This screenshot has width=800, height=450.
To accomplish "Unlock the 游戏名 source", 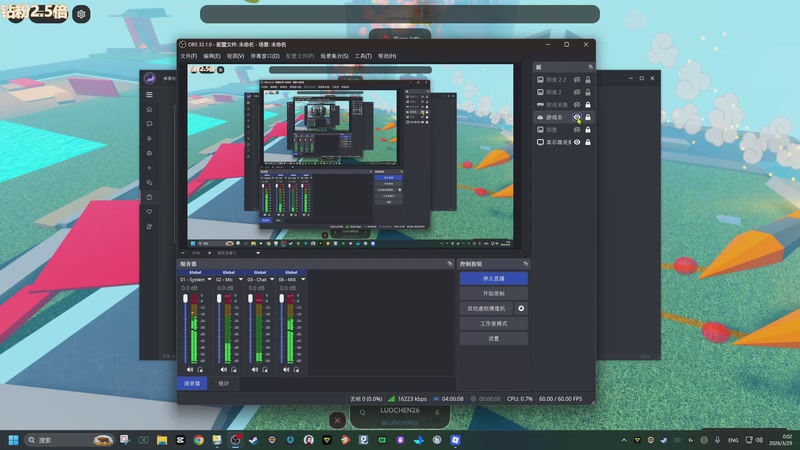I will click(x=588, y=117).
